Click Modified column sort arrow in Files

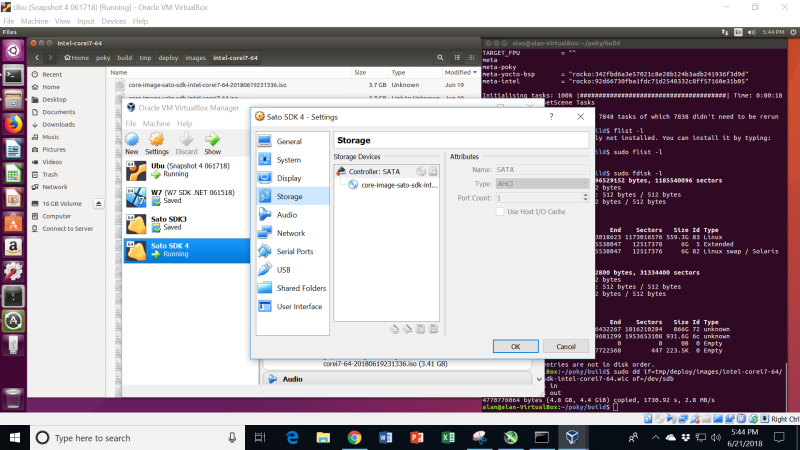pos(475,72)
